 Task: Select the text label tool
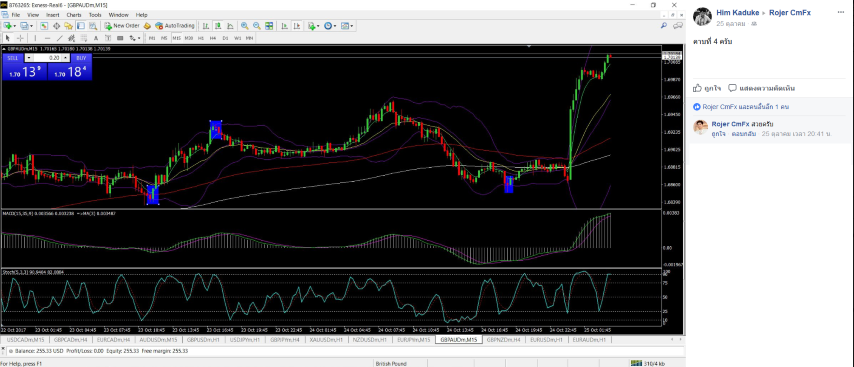(108, 38)
